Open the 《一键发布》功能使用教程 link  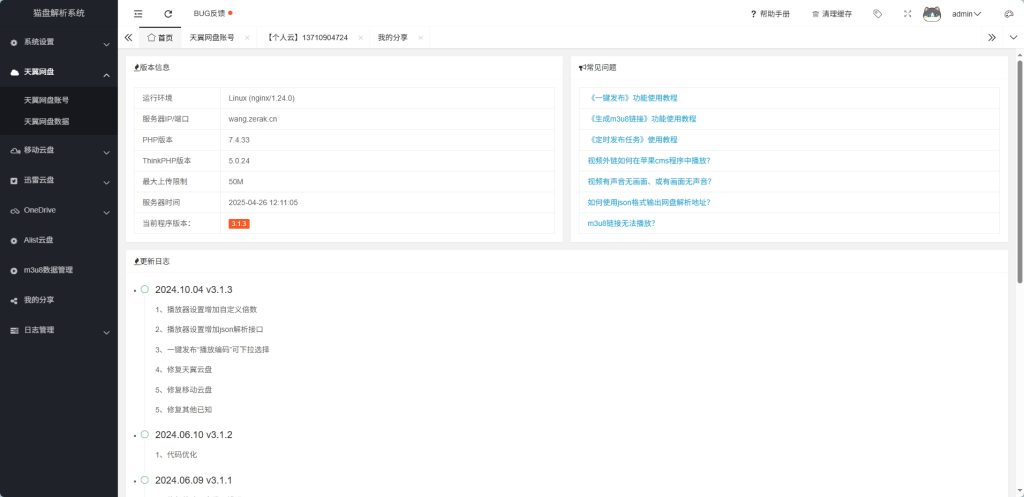(633, 98)
